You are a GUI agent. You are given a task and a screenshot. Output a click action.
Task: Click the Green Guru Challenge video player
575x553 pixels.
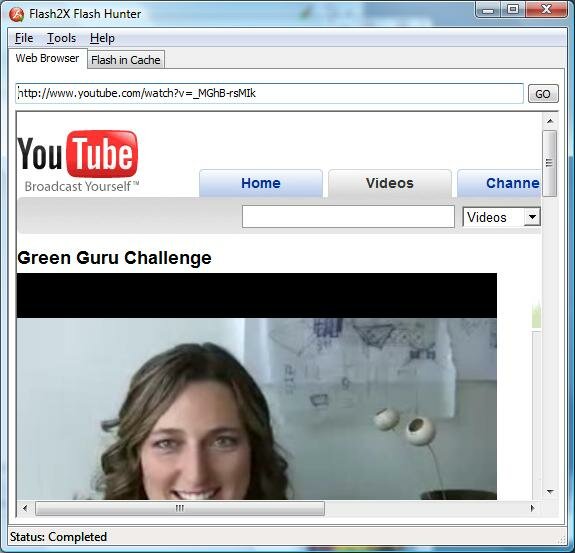click(x=257, y=386)
